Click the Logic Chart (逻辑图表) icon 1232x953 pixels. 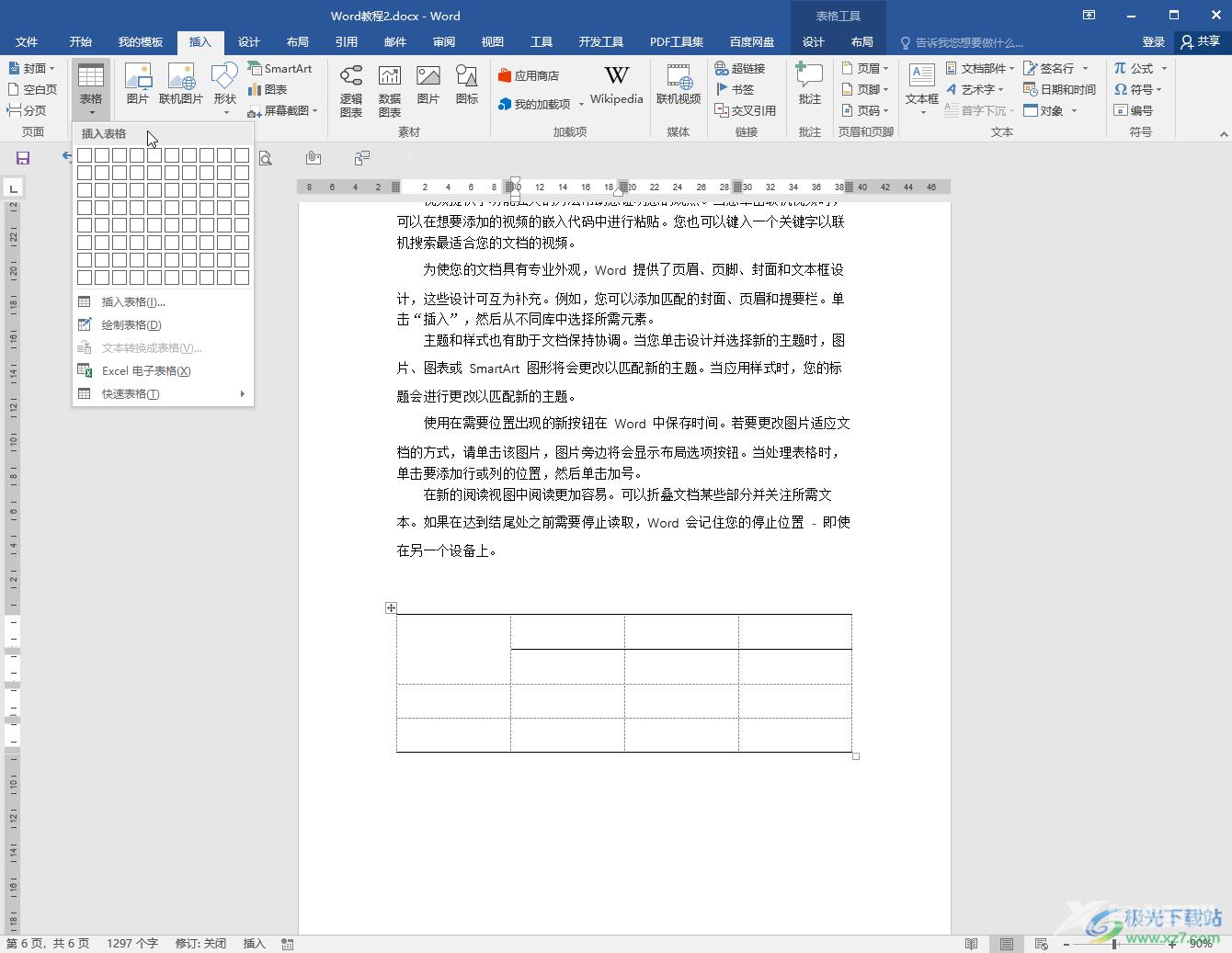click(x=351, y=90)
